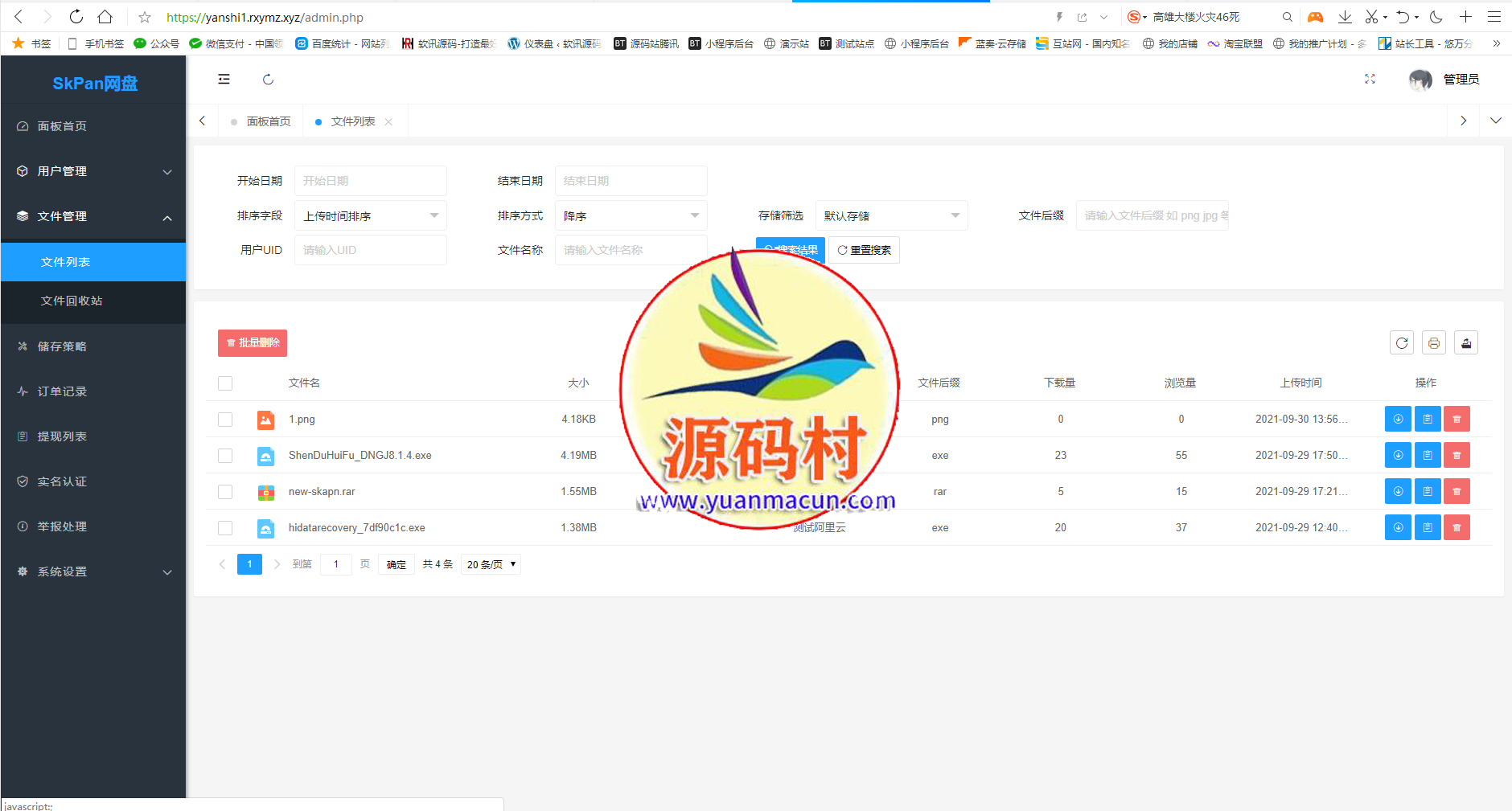Click the sidebar collapse menu icon

[x=224, y=79]
